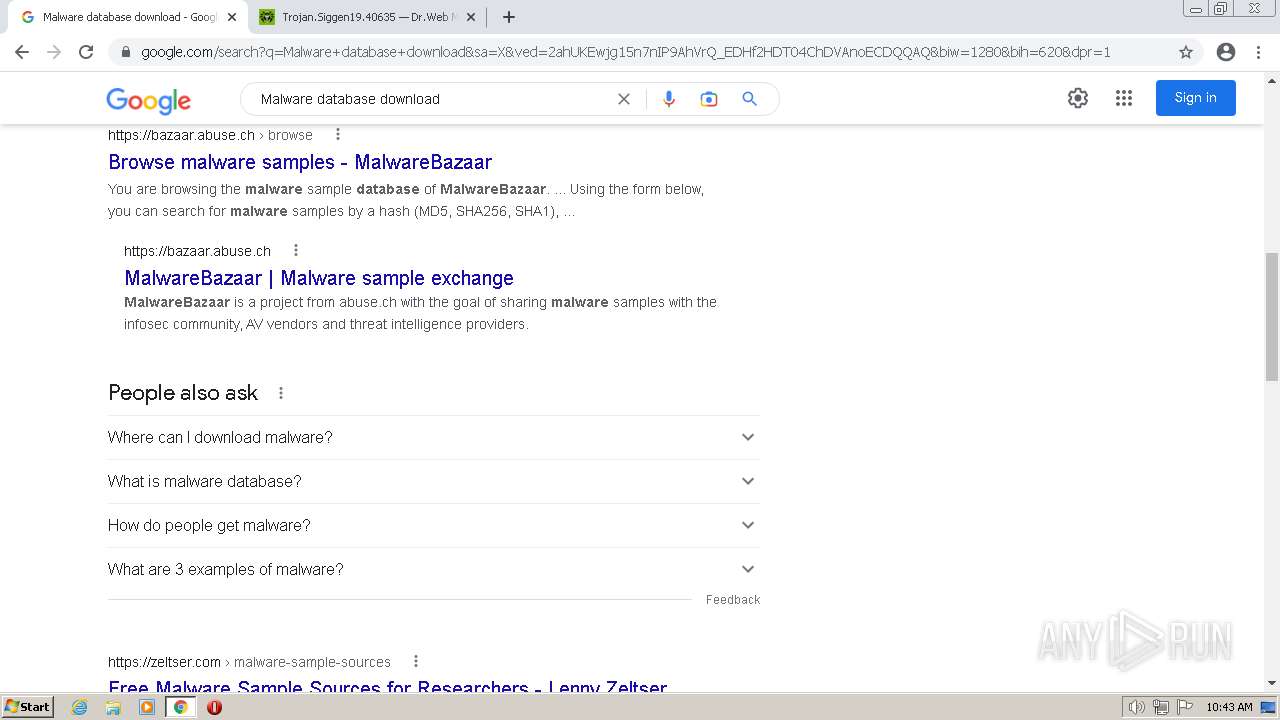Open Windows Explorer from the taskbar
Viewport: 1280px width, 720px height.
point(113,707)
